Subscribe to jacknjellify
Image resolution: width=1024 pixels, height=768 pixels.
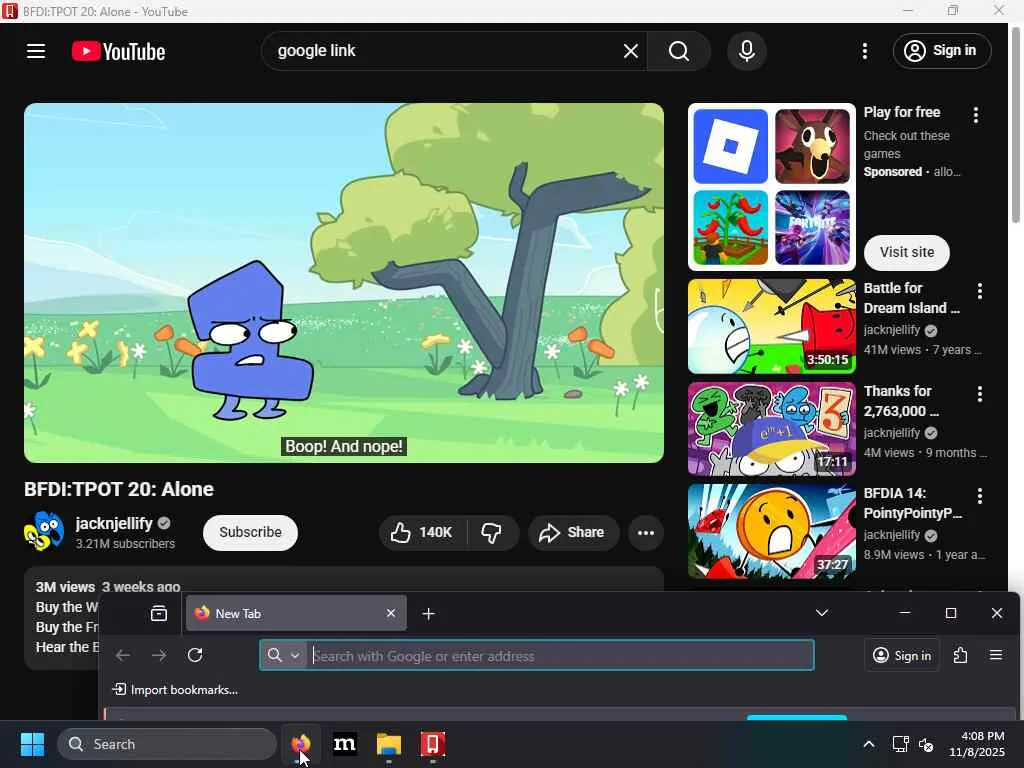(250, 532)
